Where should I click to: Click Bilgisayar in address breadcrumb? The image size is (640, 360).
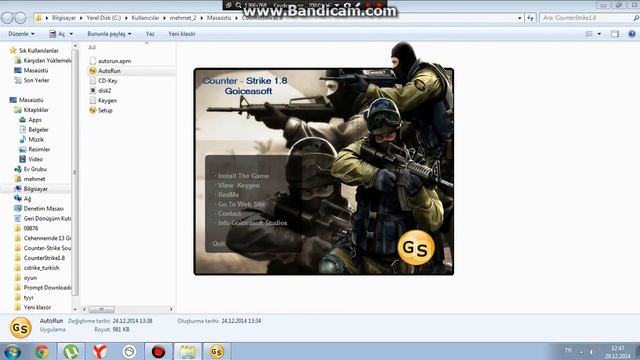point(64,18)
